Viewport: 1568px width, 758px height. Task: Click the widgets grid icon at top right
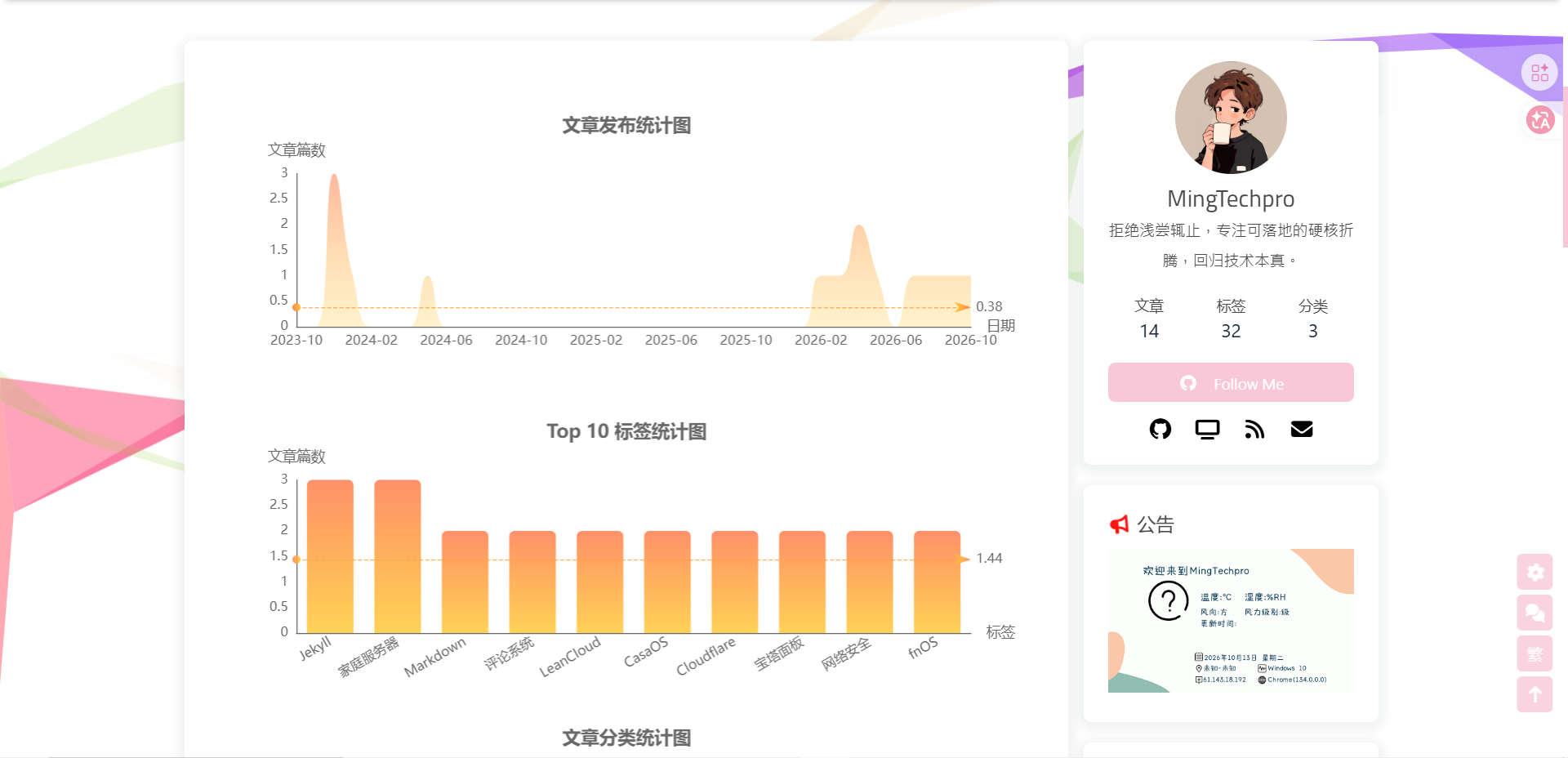pyautogui.click(x=1539, y=73)
